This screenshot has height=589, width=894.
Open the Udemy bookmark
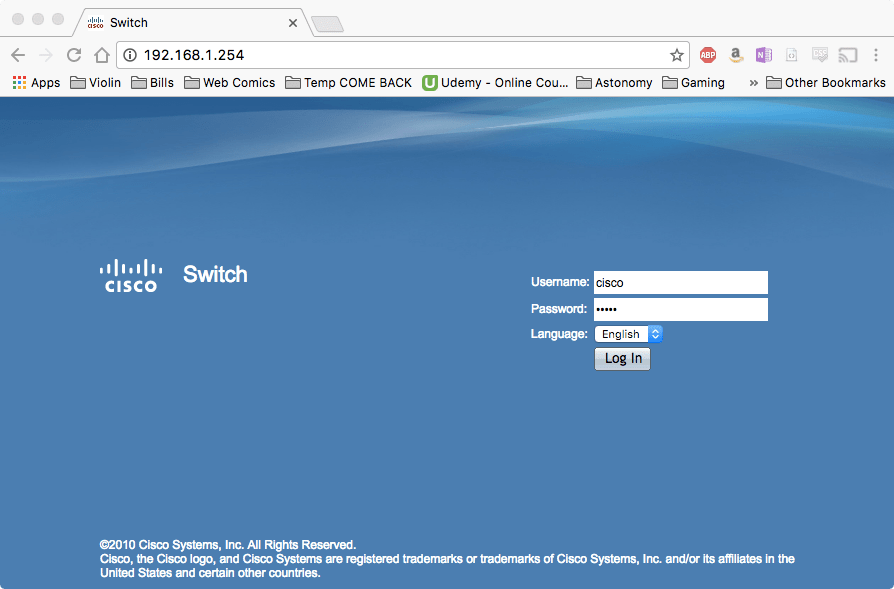pyautogui.click(x=495, y=83)
